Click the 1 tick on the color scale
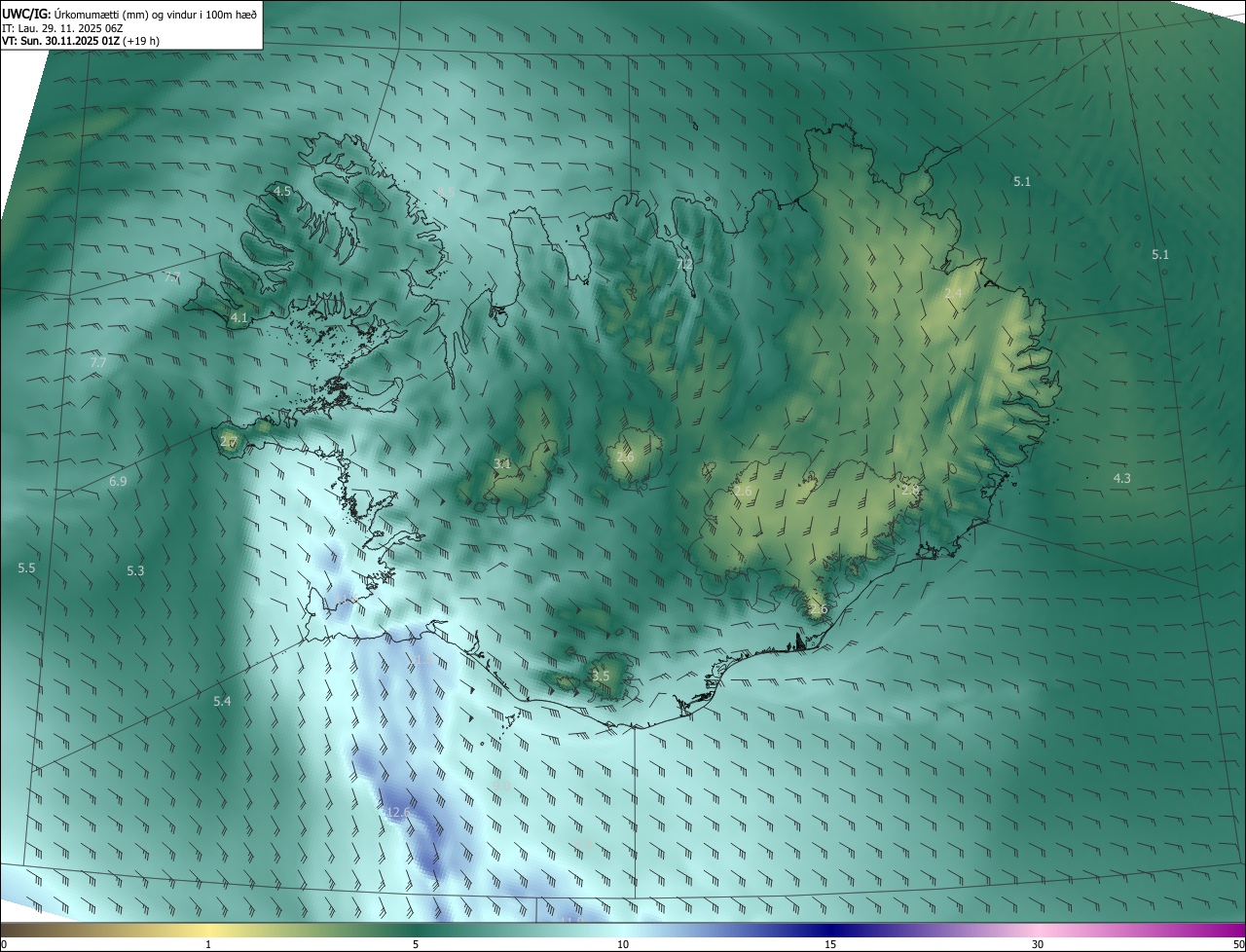Screen dimensions: 1246x952 208,944
